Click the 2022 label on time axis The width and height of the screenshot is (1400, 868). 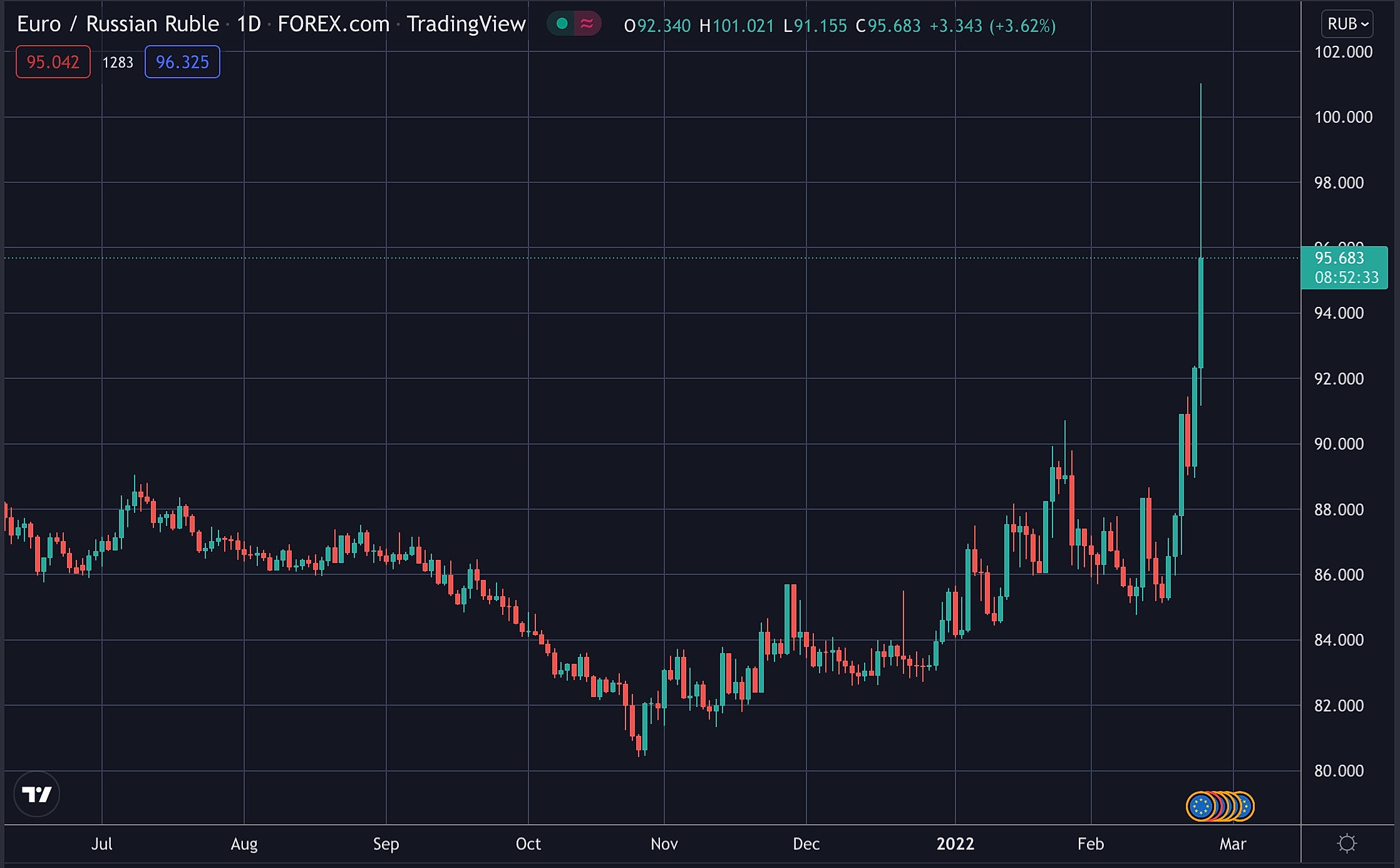[955, 844]
